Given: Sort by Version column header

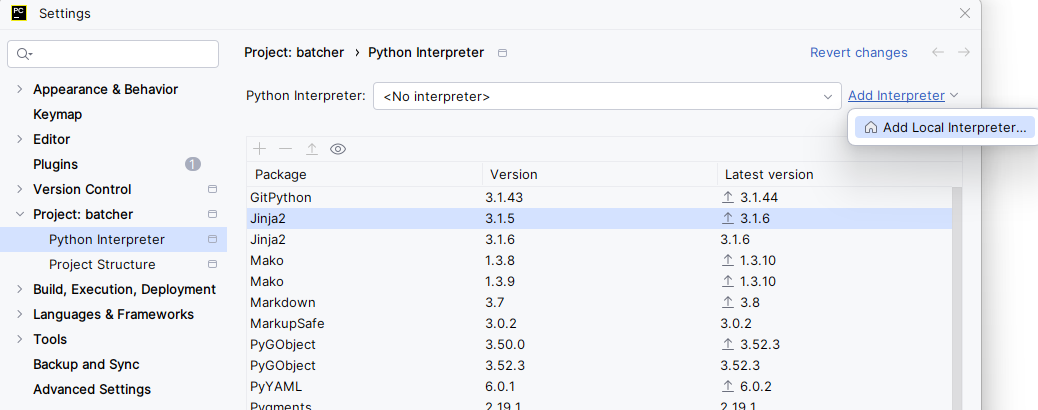Looking at the screenshot, I should 600,175.
